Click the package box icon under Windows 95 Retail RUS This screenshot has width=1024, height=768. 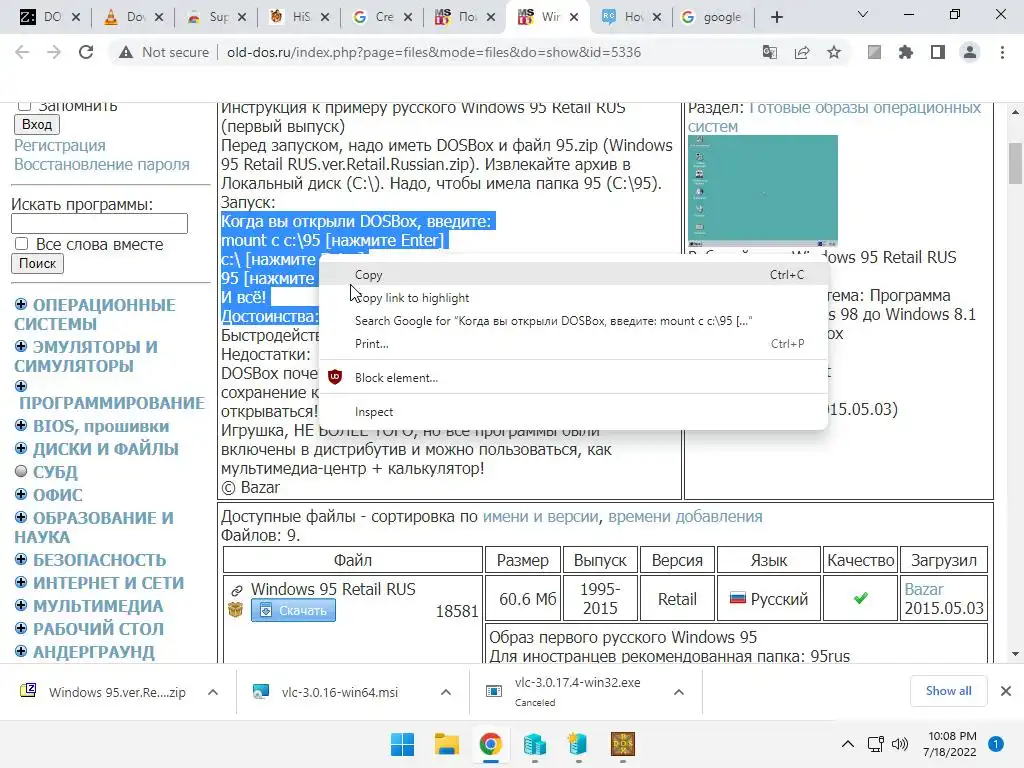point(235,610)
